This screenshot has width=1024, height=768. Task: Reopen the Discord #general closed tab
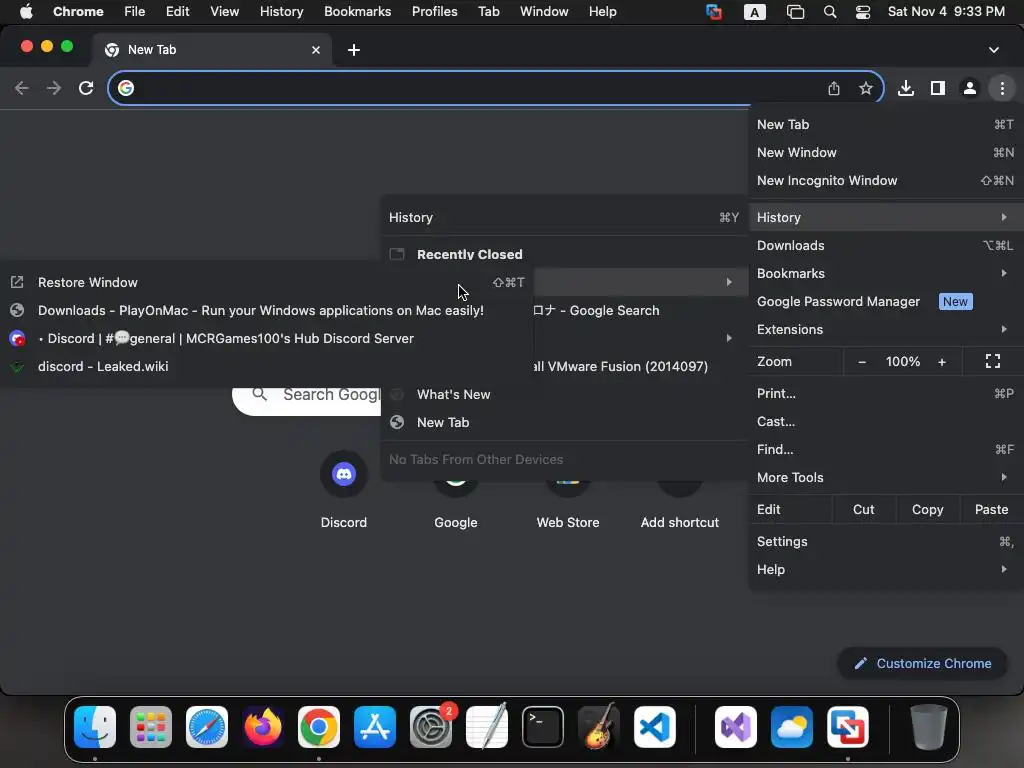pos(266,339)
